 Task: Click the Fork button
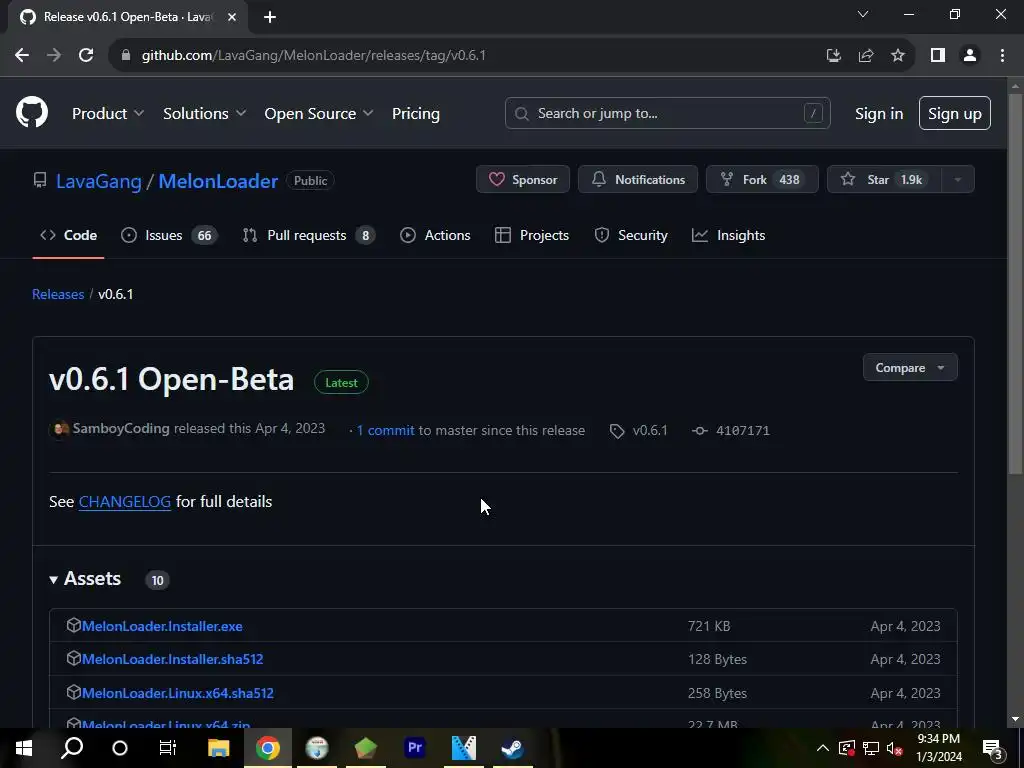pos(762,180)
